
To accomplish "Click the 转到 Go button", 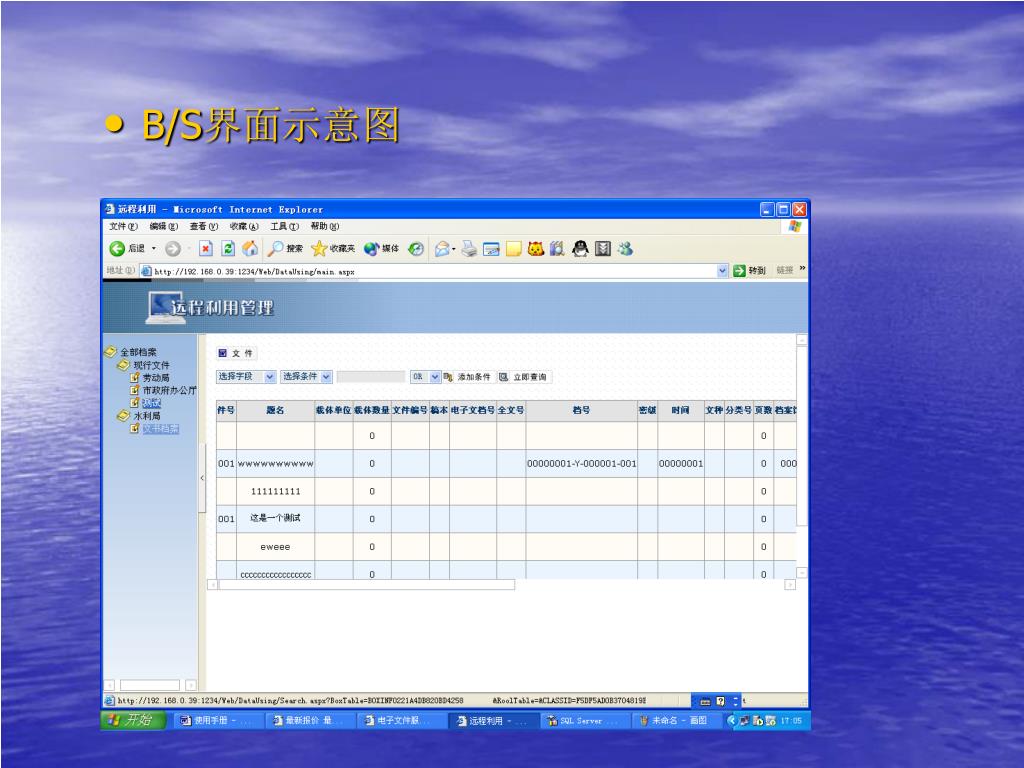I will (749, 270).
